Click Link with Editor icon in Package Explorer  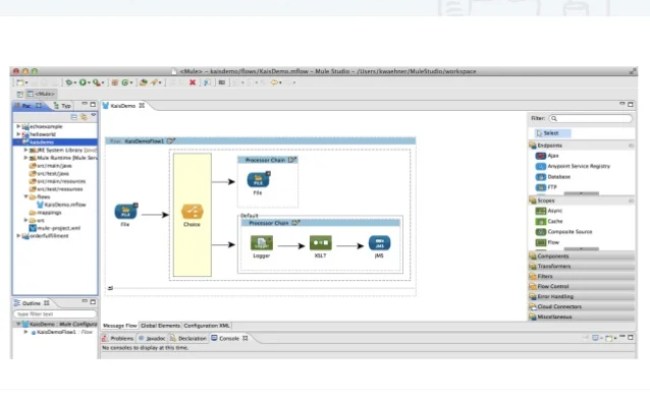click(x=84, y=117)
